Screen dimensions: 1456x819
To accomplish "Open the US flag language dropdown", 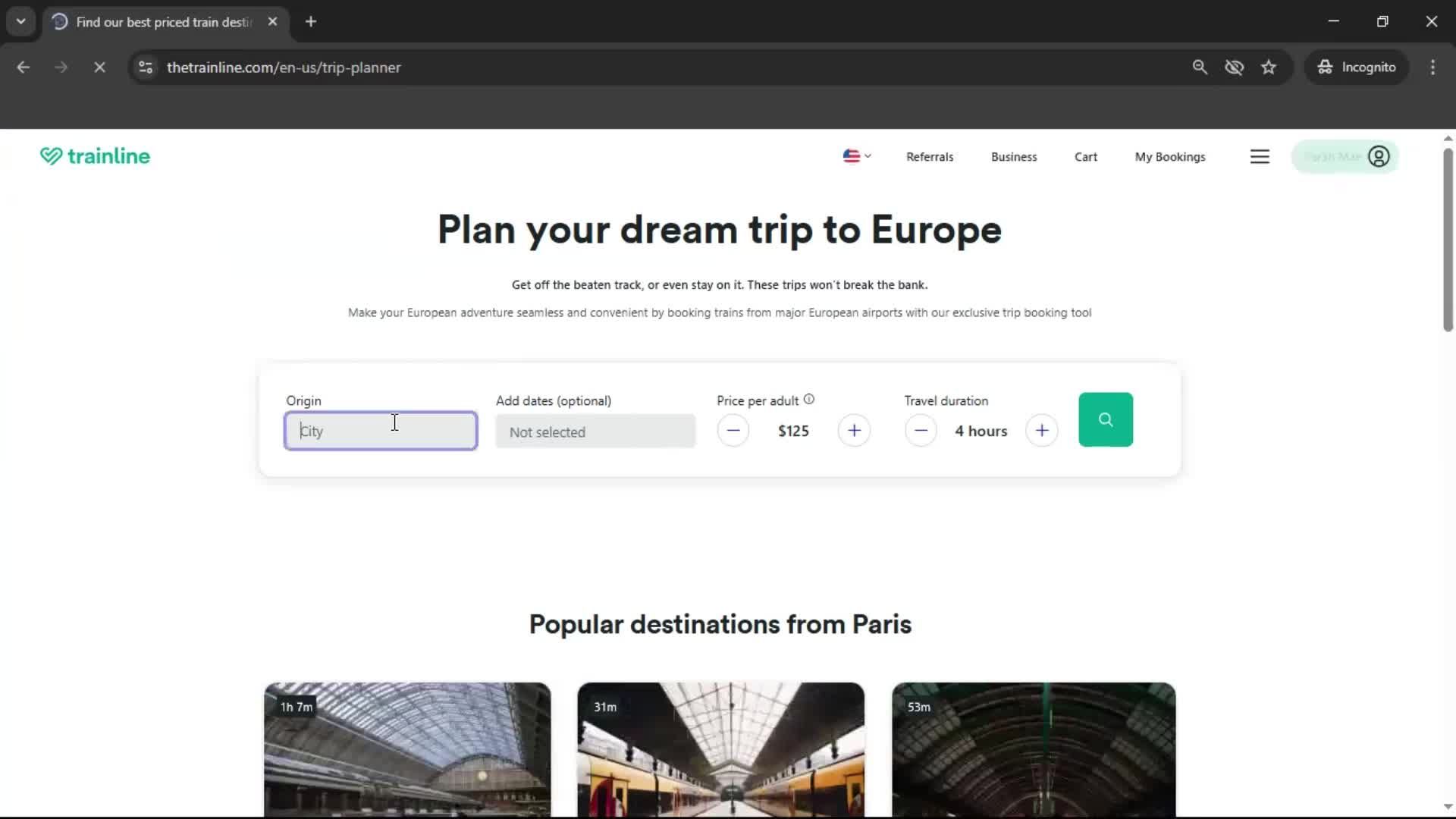I will (x=857, y=156).
